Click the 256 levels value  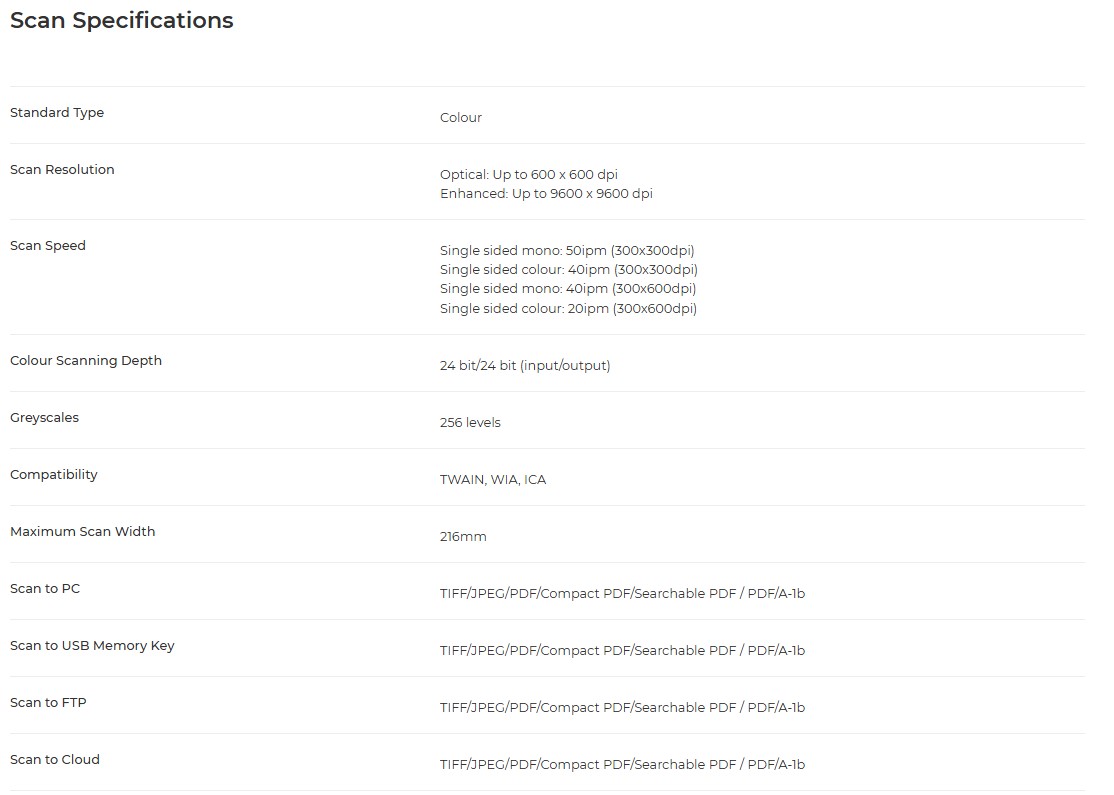pos(470,422)
